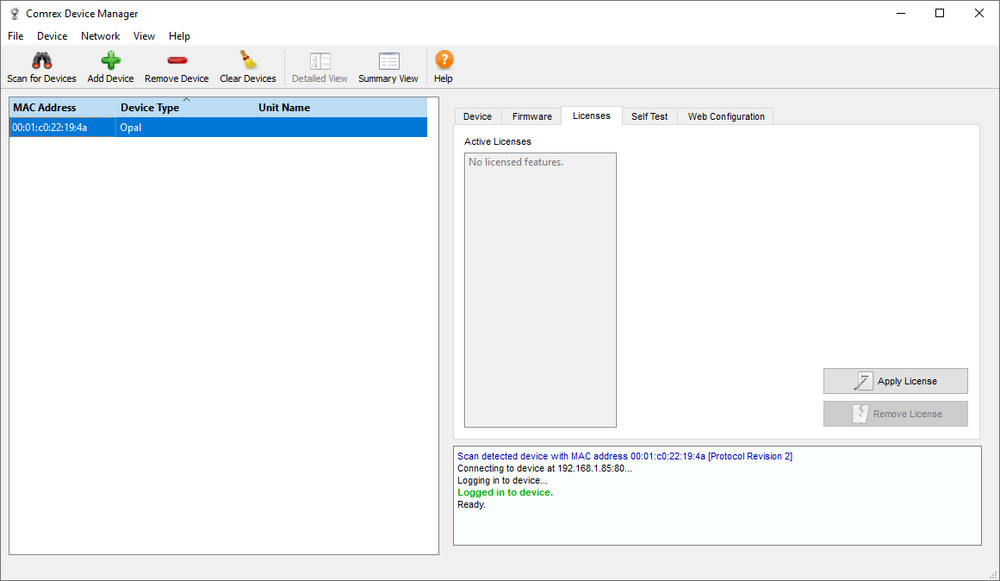
Task: Click the green plus Add Device icon
Action: (x=110, y=61)
